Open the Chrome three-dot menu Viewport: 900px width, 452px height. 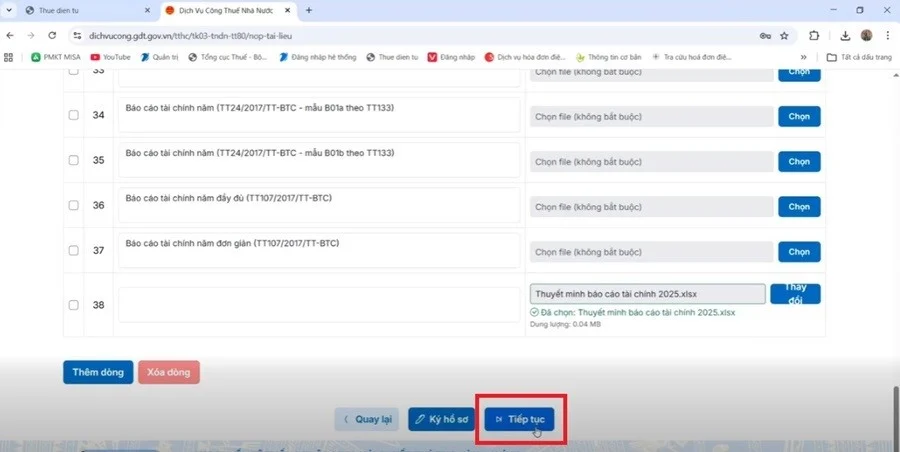[x=888, y=35]
